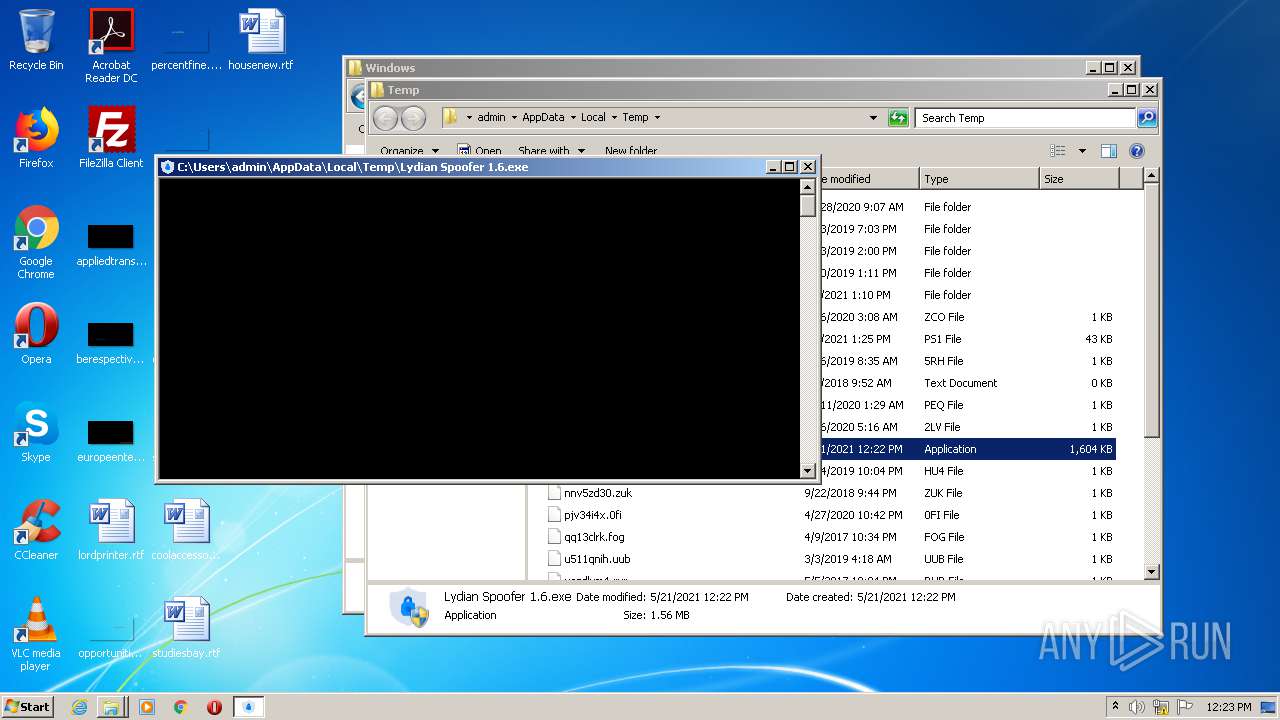Expand the address bar history dropdown
This screenshot has width=1280, height=720.
click(x=873, y=118)
